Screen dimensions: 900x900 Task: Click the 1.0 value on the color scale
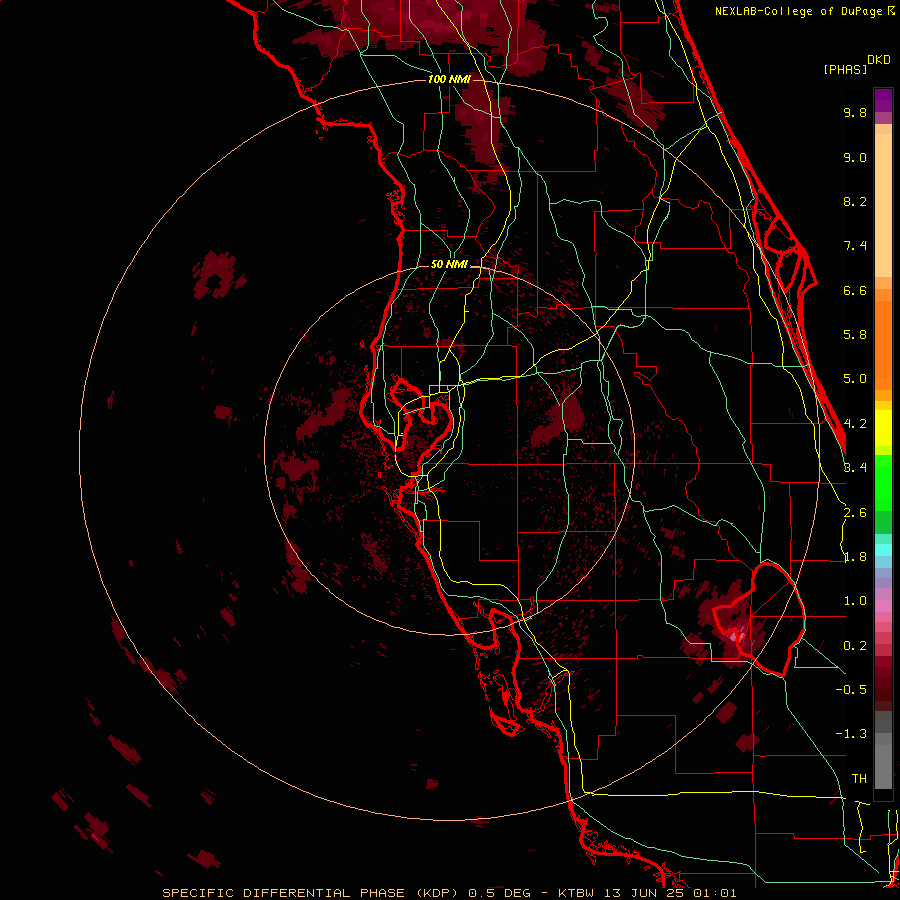pyautogui.click(x=855, y=601)
